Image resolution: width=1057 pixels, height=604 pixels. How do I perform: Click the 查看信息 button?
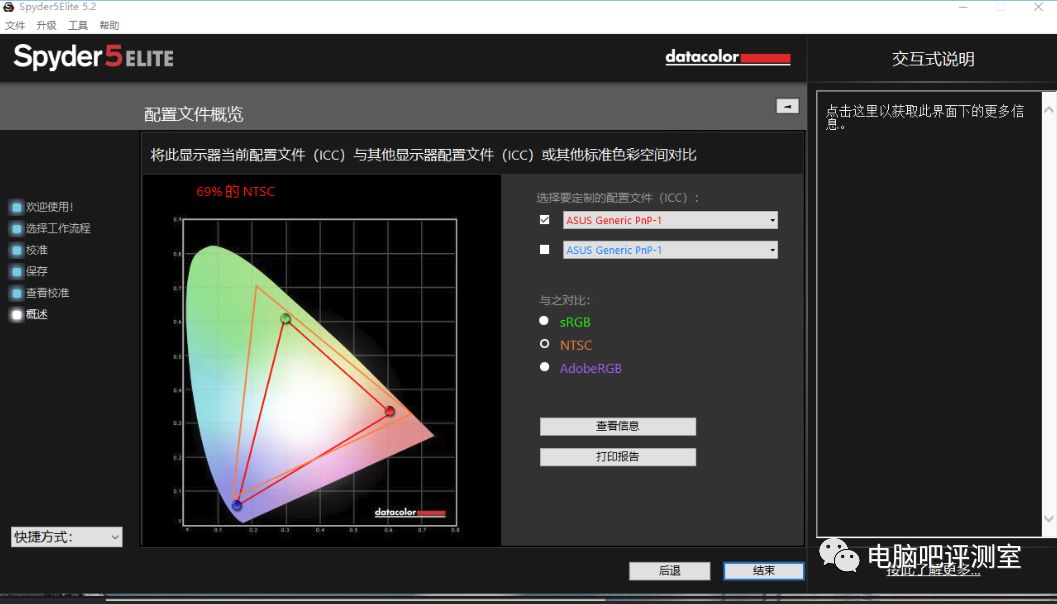617,426
